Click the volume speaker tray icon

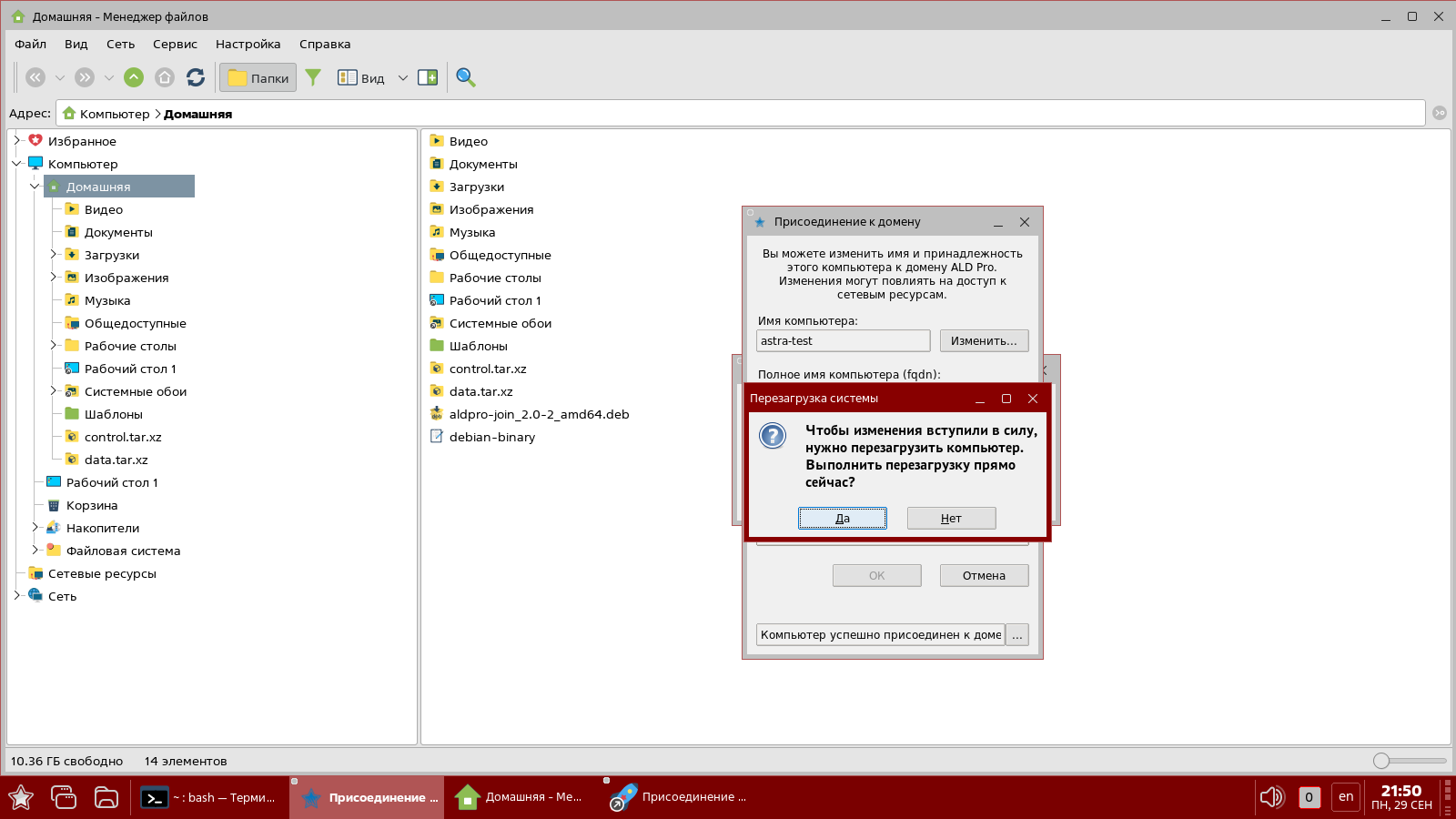point(1270,797)
